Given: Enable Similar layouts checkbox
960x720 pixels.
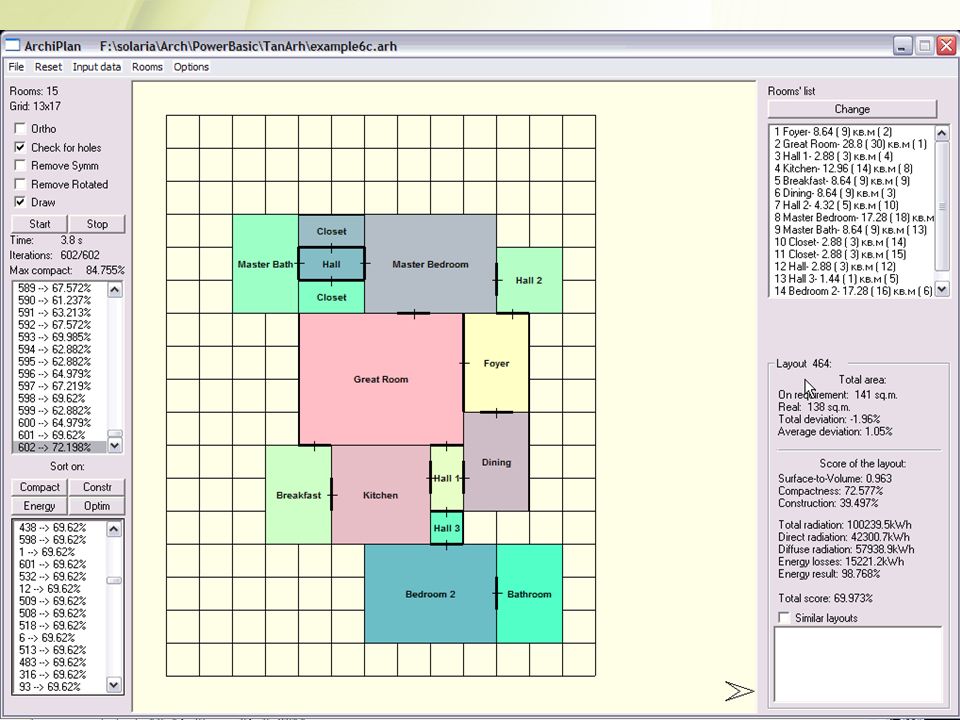Looking at the screenshot, I should point(784,618).
